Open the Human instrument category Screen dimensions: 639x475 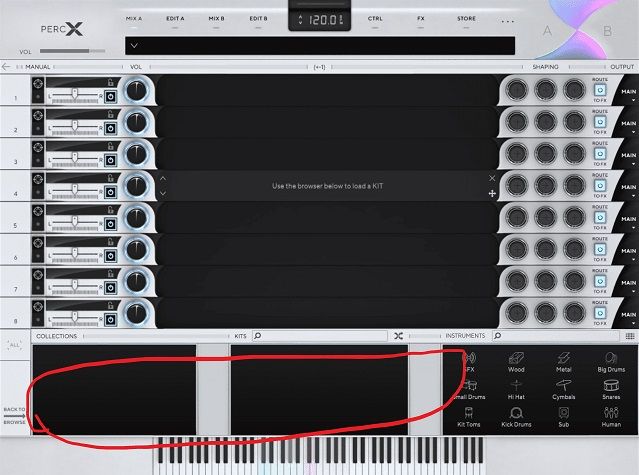[611, 417]
